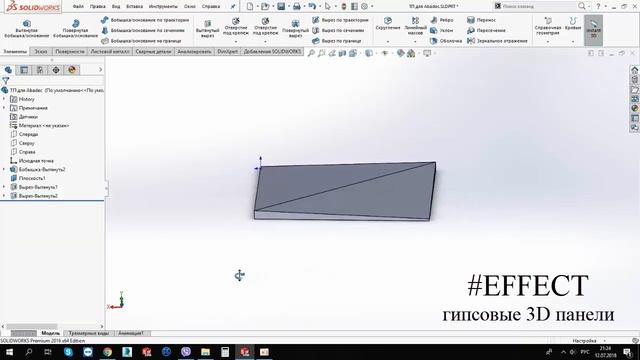Viewport: 640px width, 360px height.
Task: Click the Save icon in quick toolbar
Action: [x=281, y=6]
